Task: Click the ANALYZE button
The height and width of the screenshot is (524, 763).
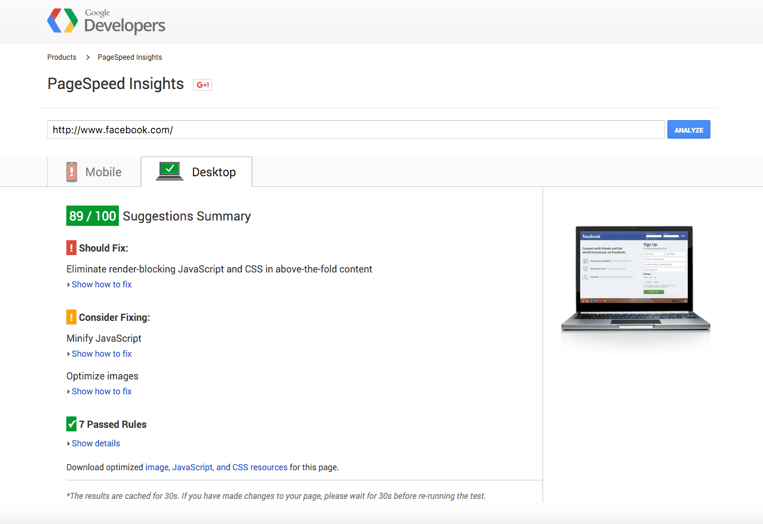Action: [689, 129]
